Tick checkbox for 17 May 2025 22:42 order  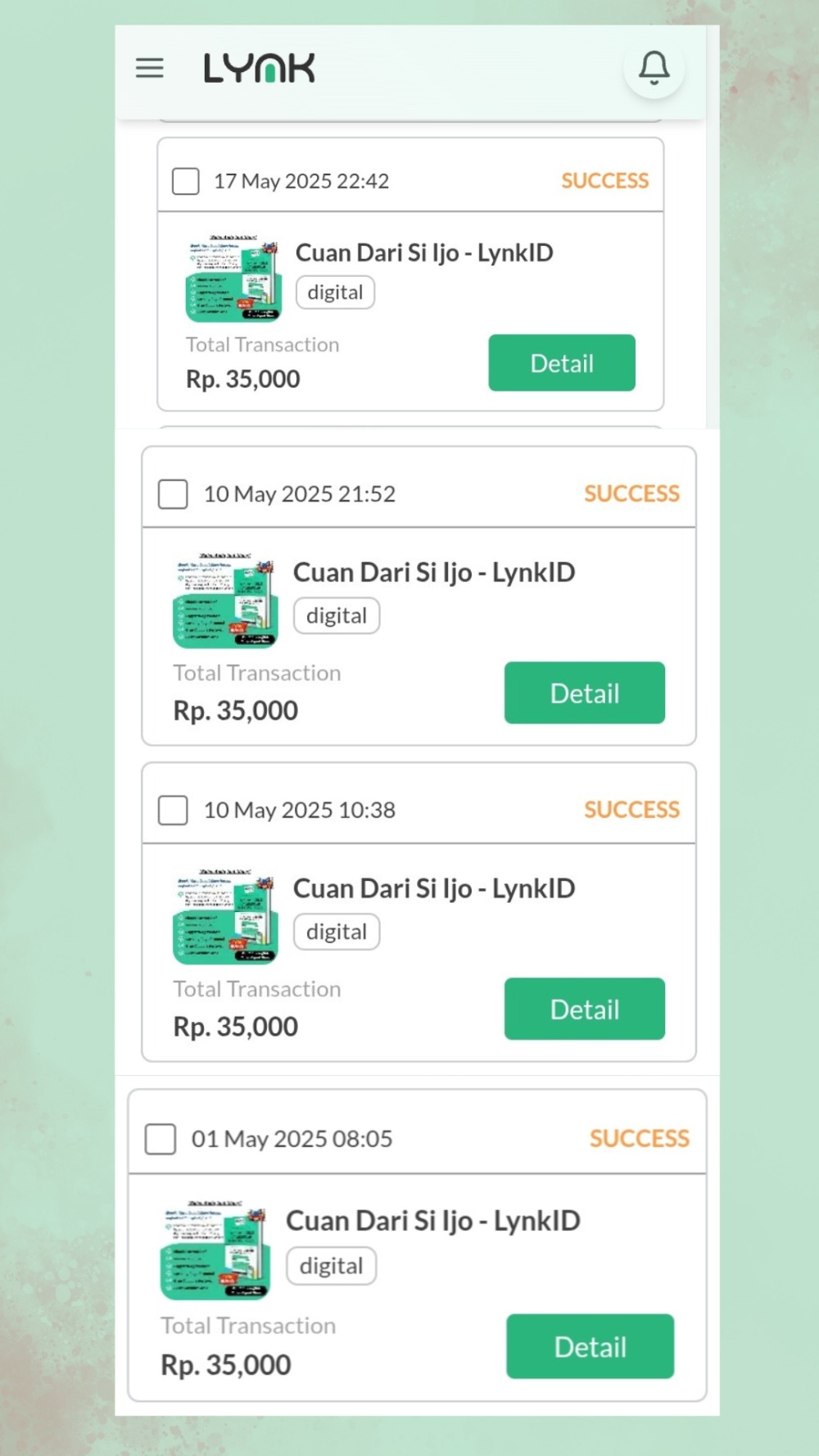[186, 181]
